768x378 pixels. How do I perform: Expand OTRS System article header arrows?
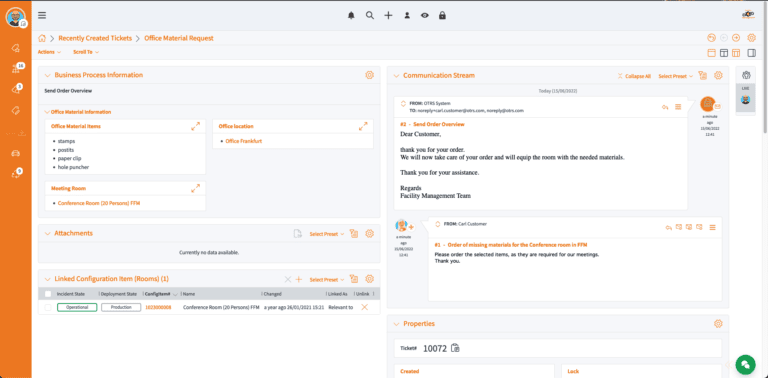[x=403, y=103]
